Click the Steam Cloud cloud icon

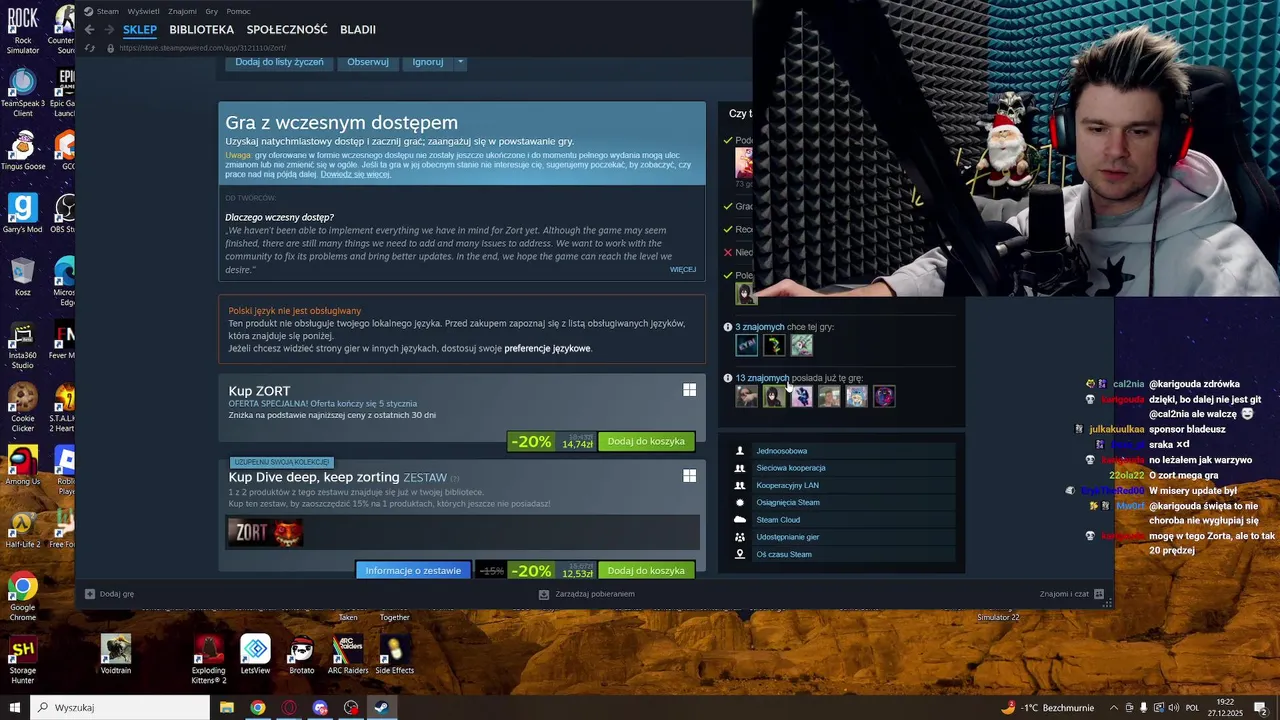[740, 520]
